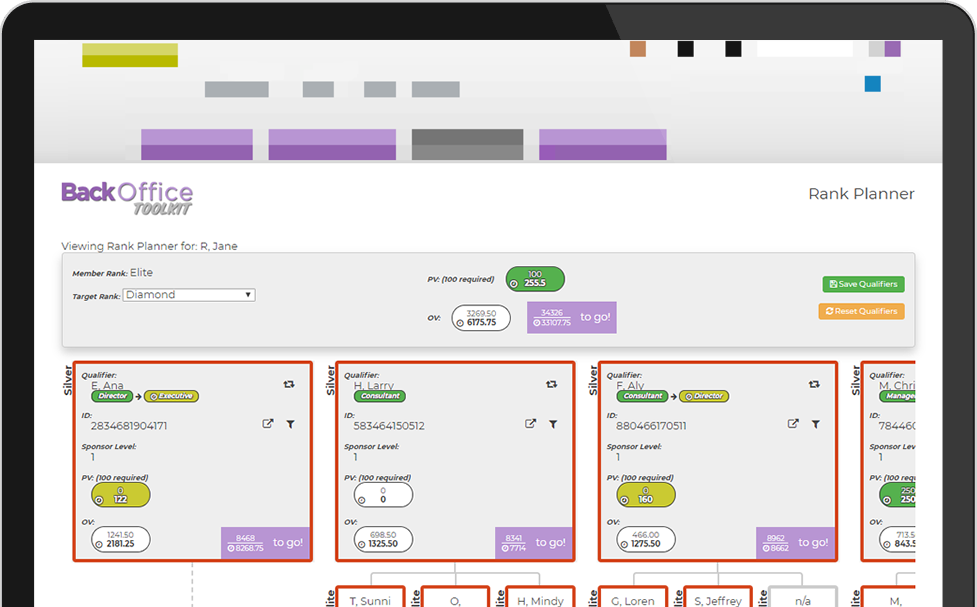Screen dimensions: 977x607
Task: Open F, Aly's external link icon
Action: (x=793, y=424)
